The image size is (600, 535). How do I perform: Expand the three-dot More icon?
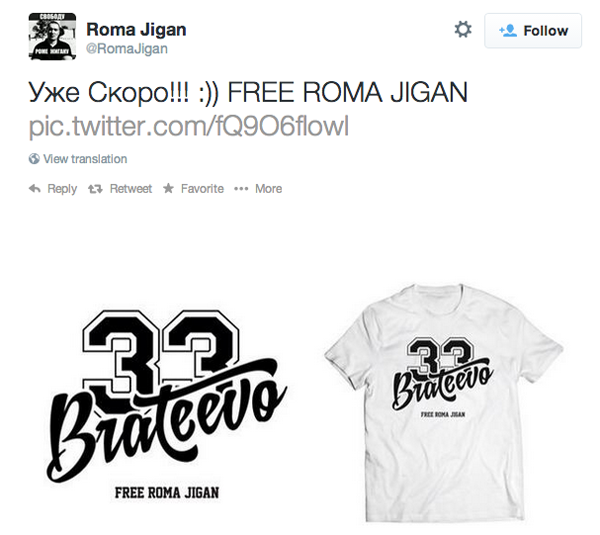[241, 189]
